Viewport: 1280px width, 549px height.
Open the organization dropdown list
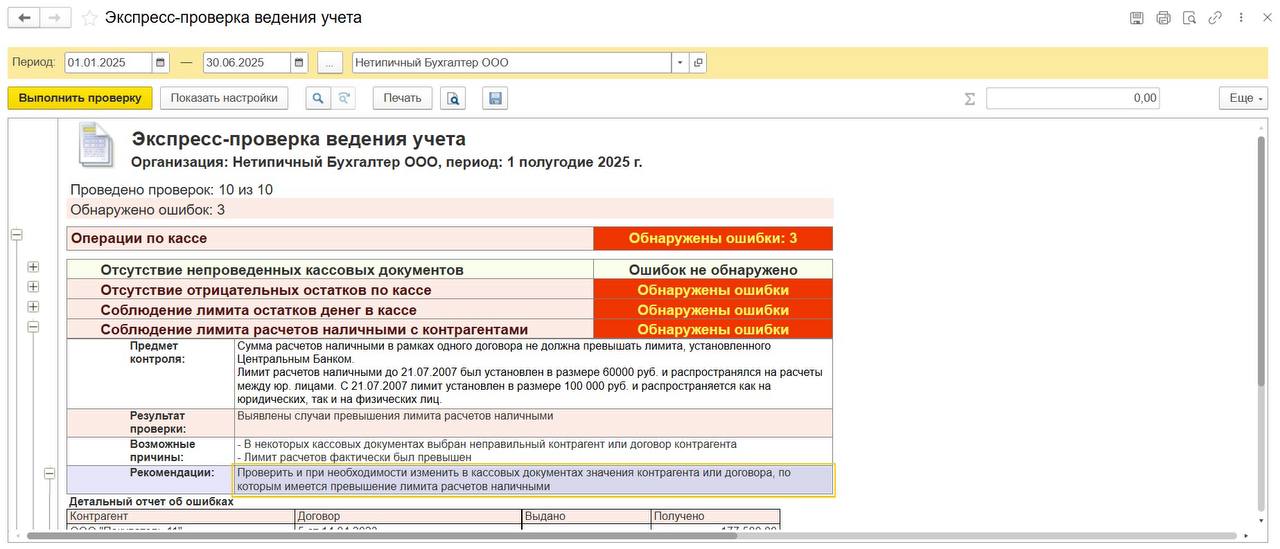(x=680, y=62)
